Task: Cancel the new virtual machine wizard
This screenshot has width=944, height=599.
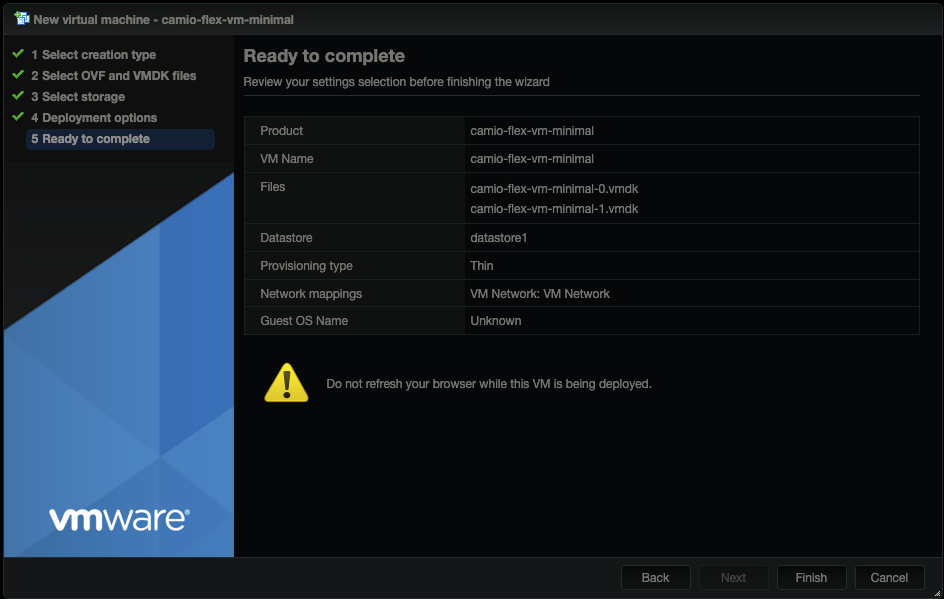Action: coord(889,578)
